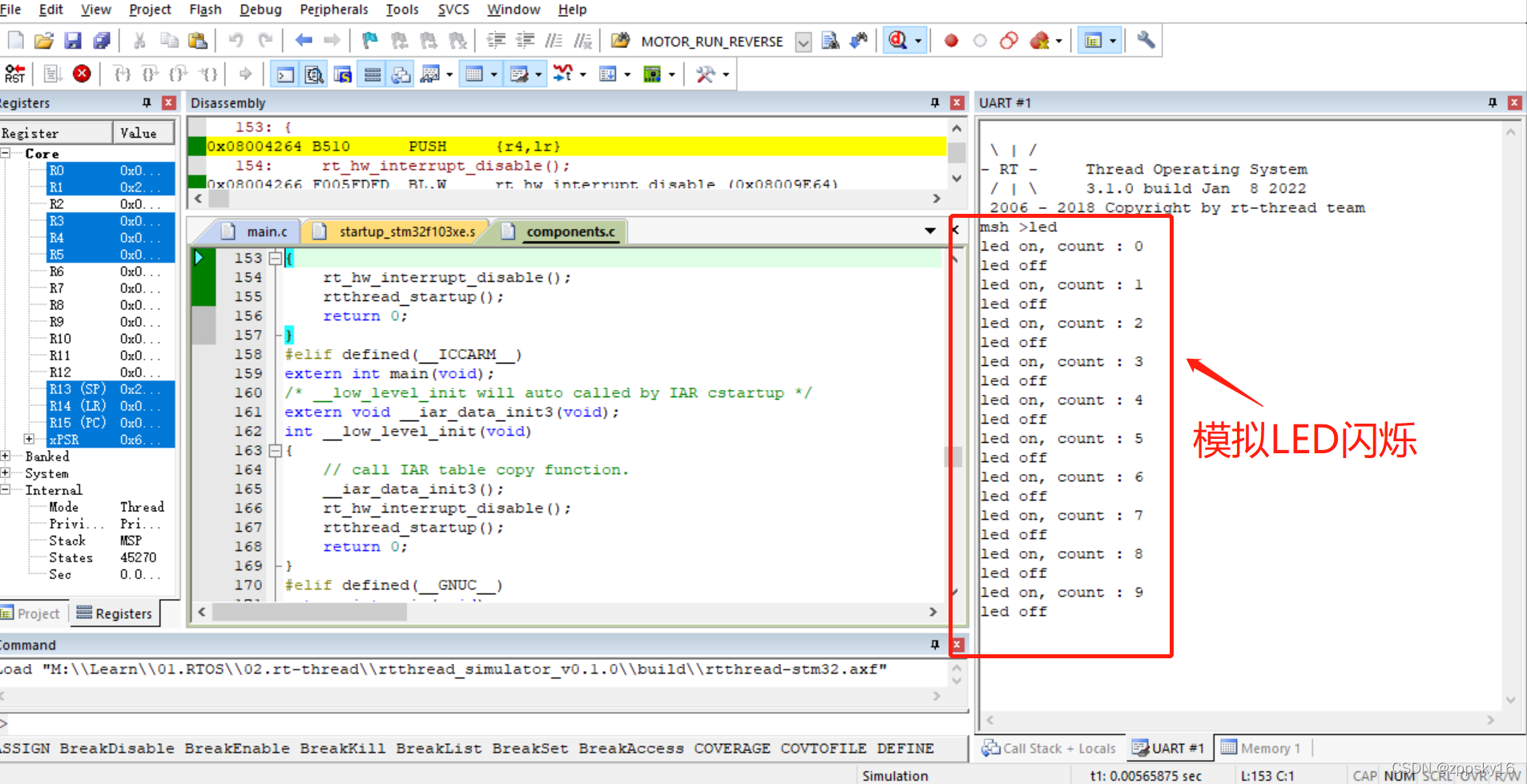Paste from the clipboard toolbar icon
The width and height of the screenshot is (1527, 784).
click(x=197, y=40)
